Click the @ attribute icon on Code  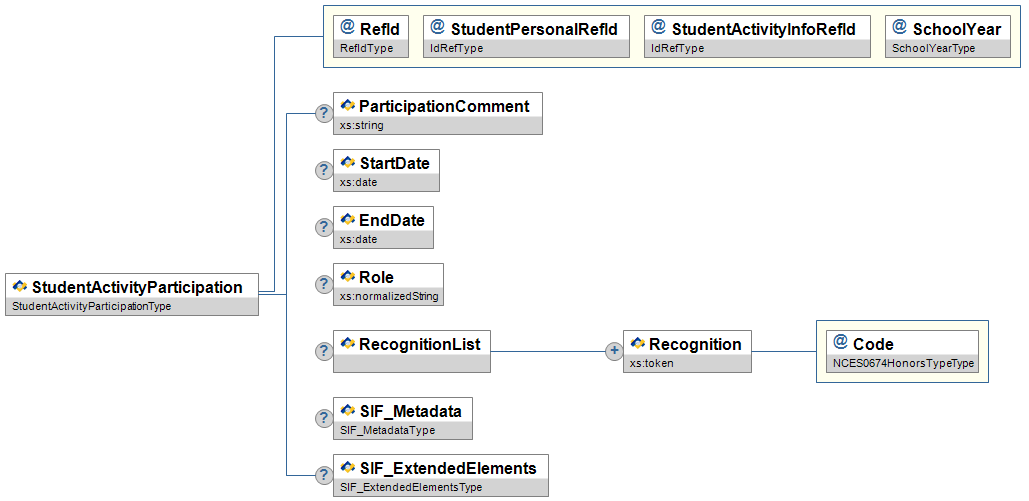pyautogui.click(x=840, y=343)
